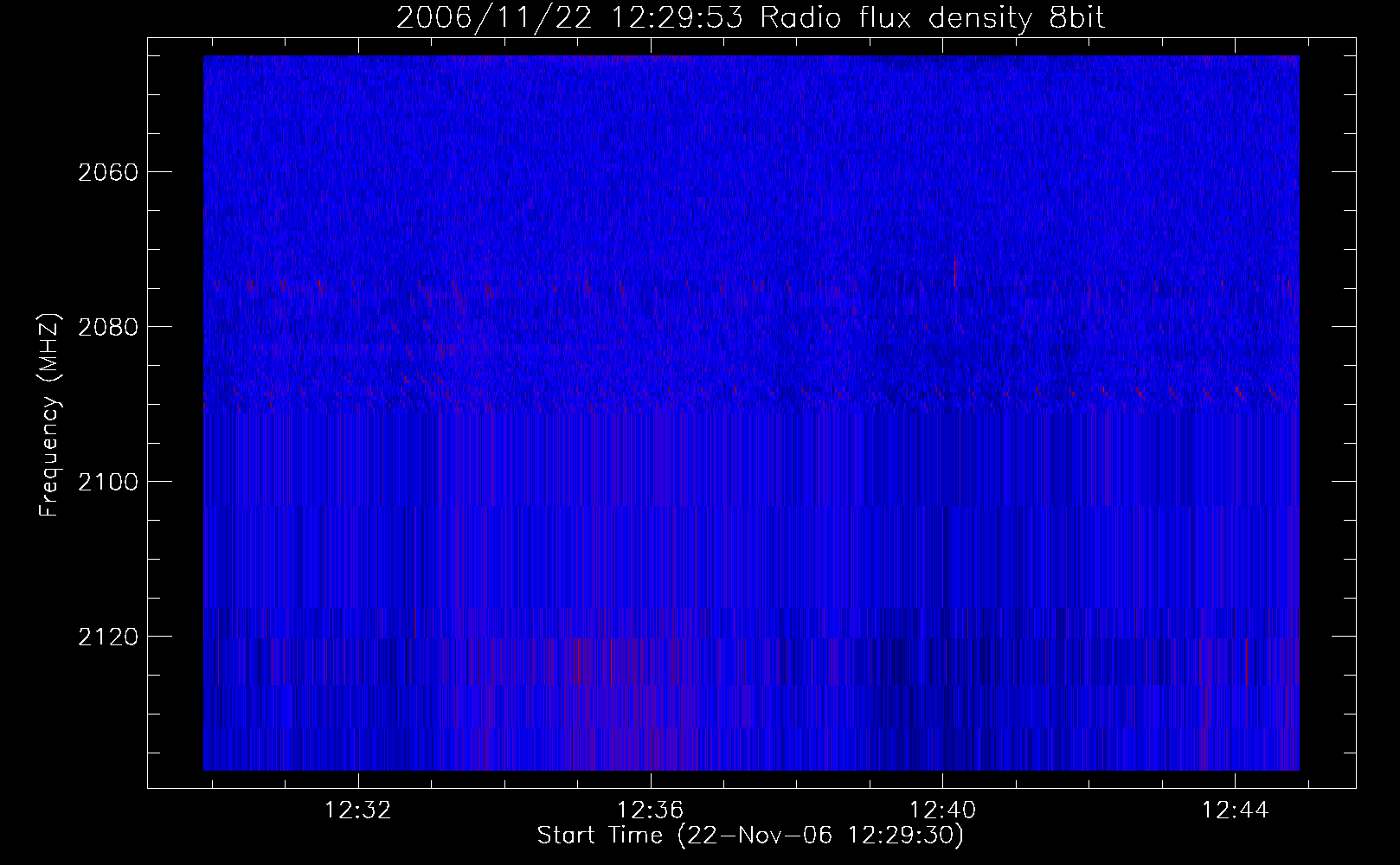This screenshot has height=865, width=1400.
Task: Click the 12:36 time tick label
Action: click(x=650, y=811)
